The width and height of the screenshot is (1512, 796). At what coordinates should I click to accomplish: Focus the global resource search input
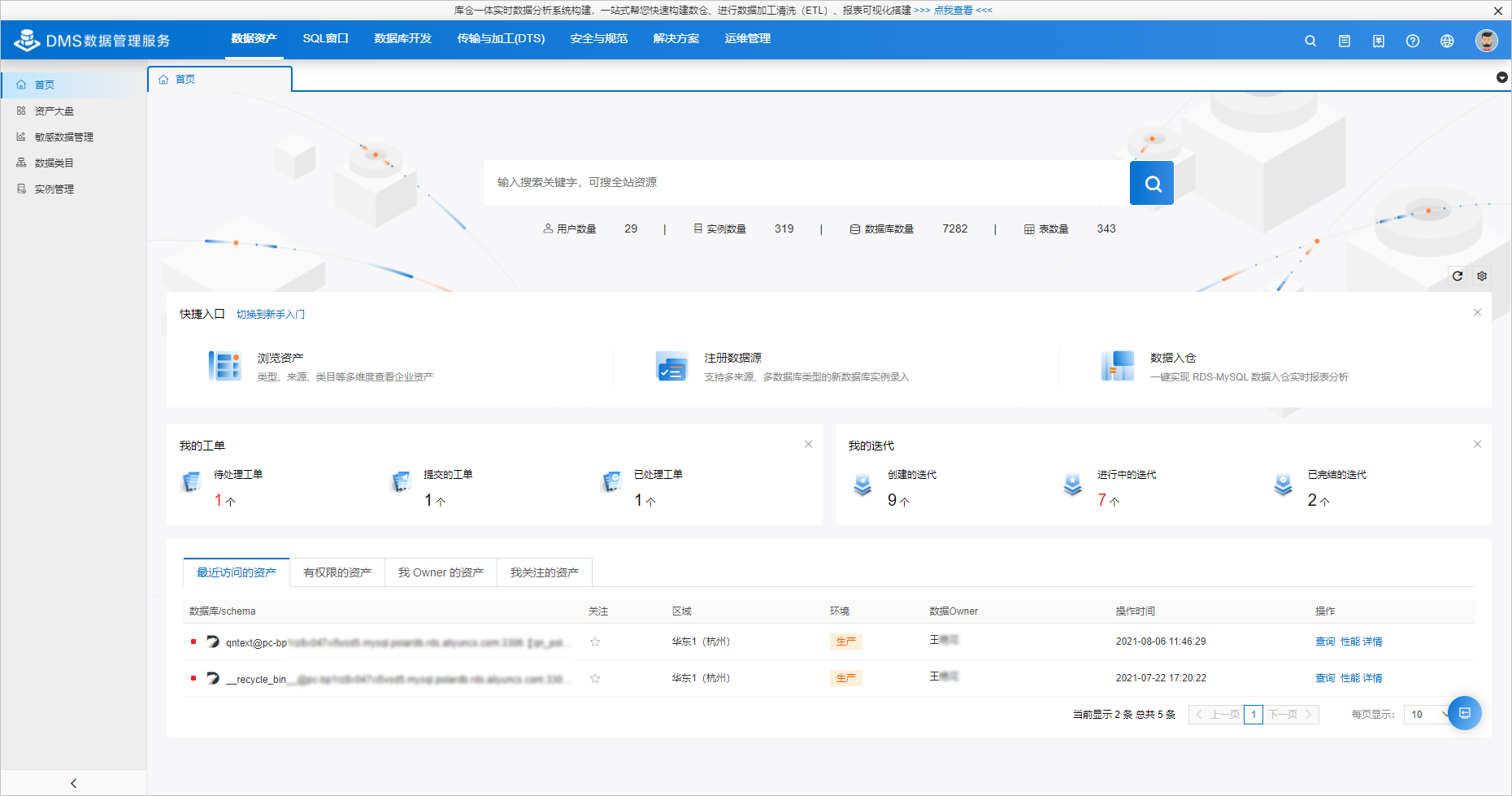tap(806, 183)
